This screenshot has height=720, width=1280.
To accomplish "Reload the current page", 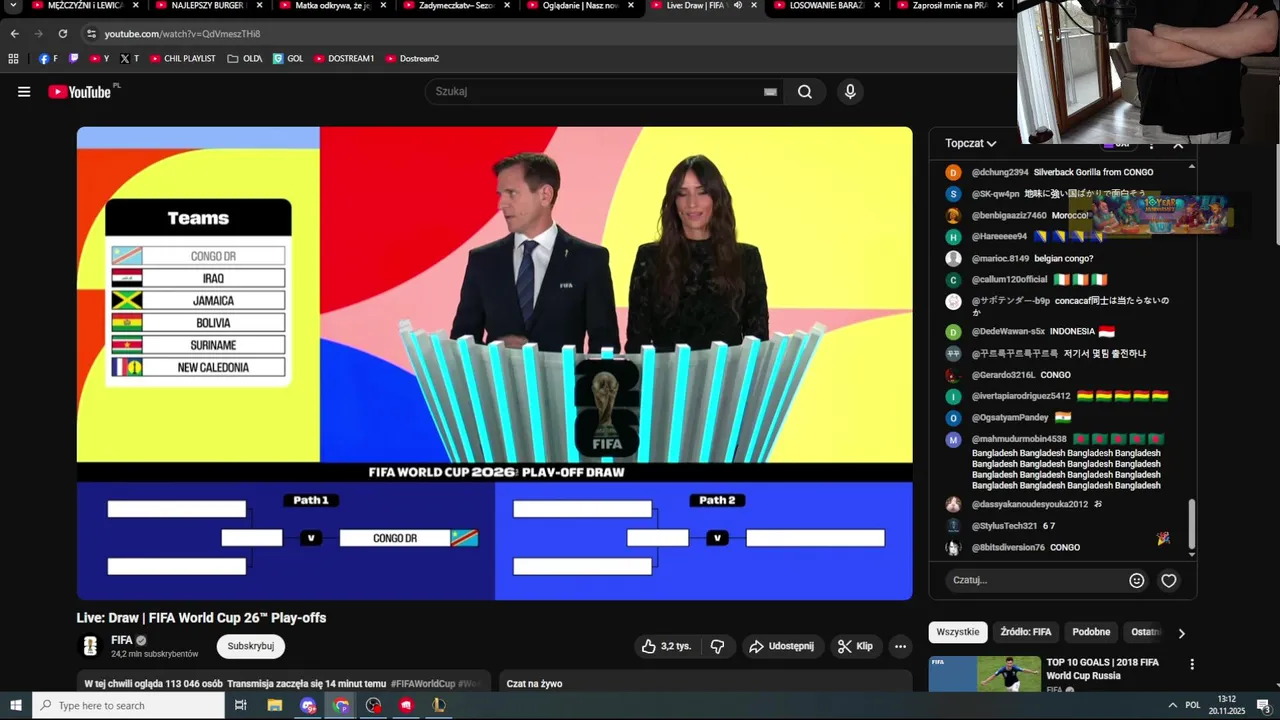I will [x=62, y=33].
